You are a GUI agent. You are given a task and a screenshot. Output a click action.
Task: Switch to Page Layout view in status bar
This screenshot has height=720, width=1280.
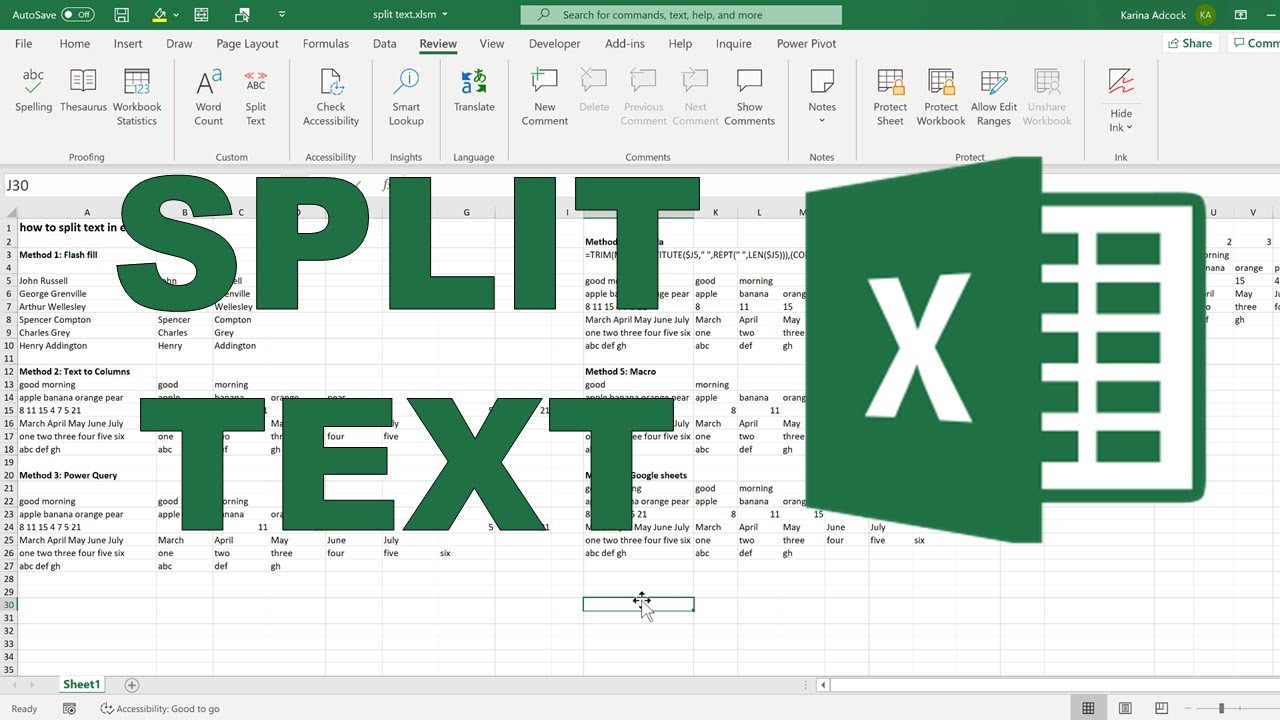click(1125, 709)
